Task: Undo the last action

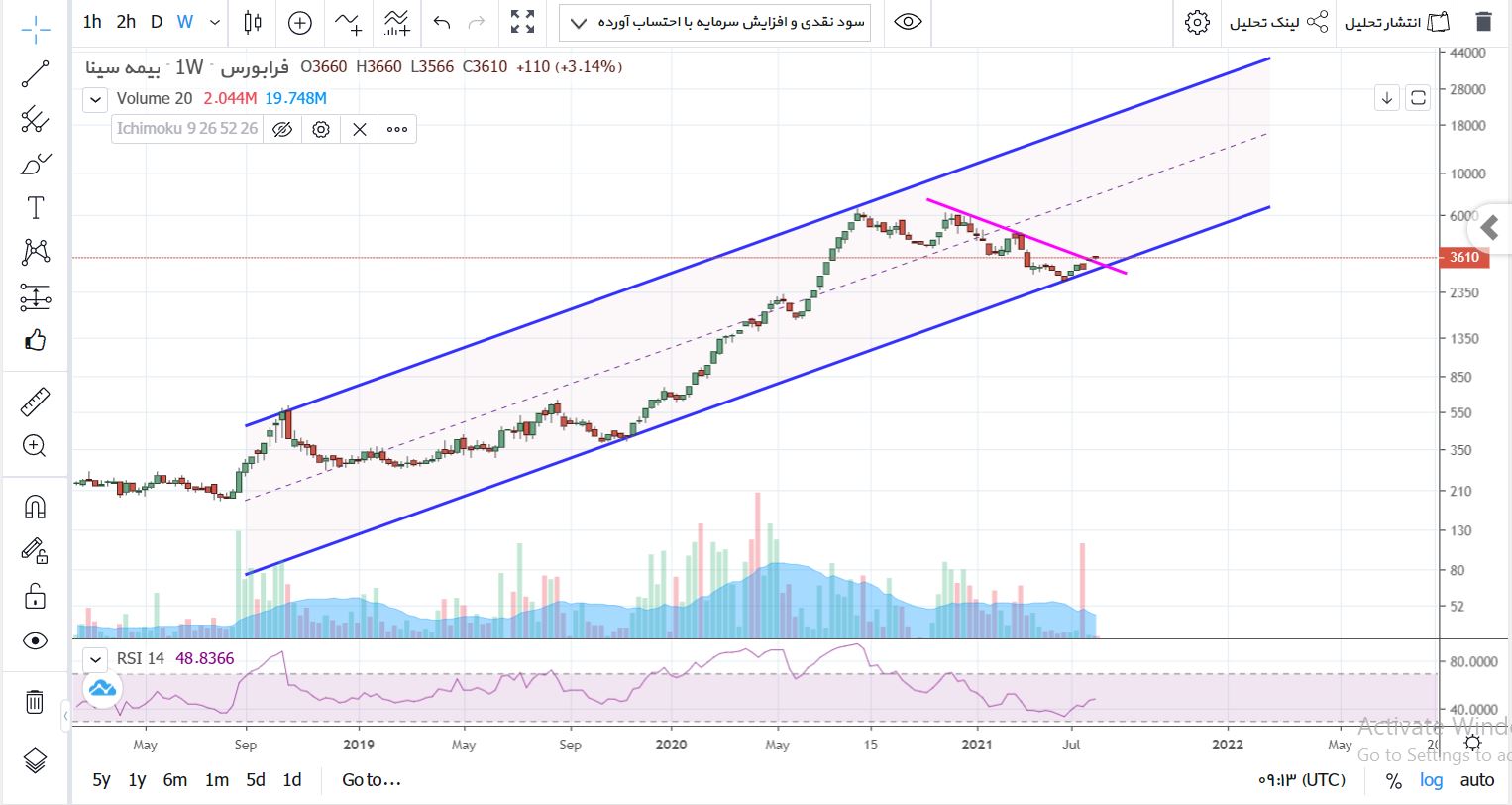Action: coord(442,22)
